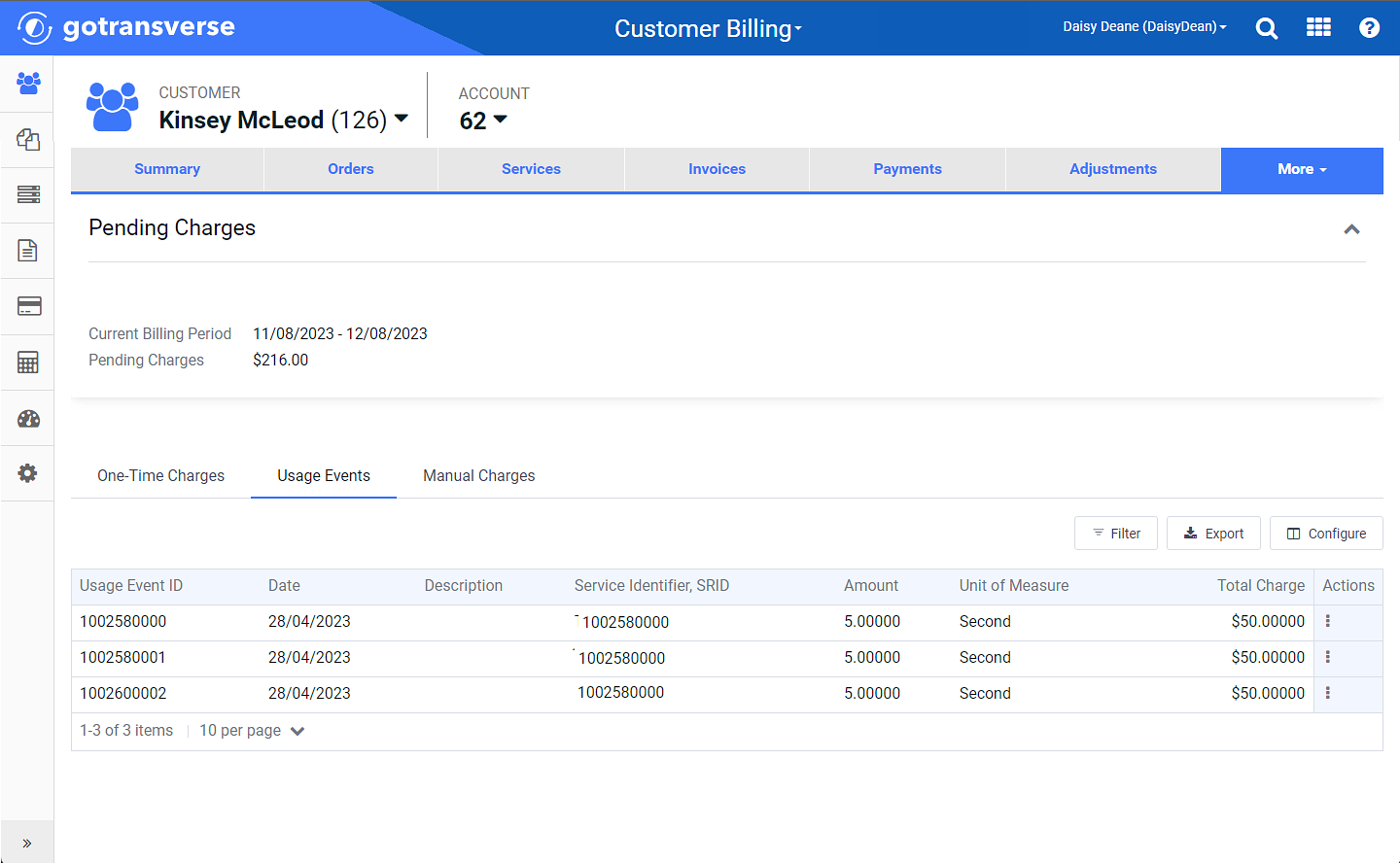Switch to One-Time Charges tab
This screenshot has width=1400, height=863.
[x=160, y=475]
